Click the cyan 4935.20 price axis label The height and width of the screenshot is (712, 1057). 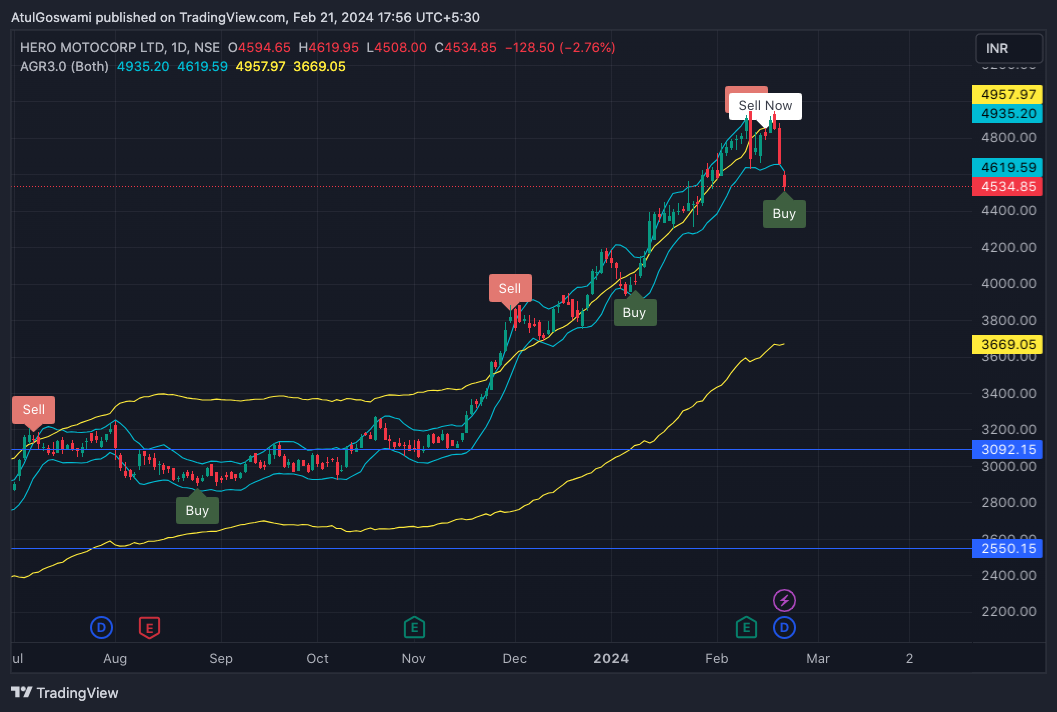1007,113
